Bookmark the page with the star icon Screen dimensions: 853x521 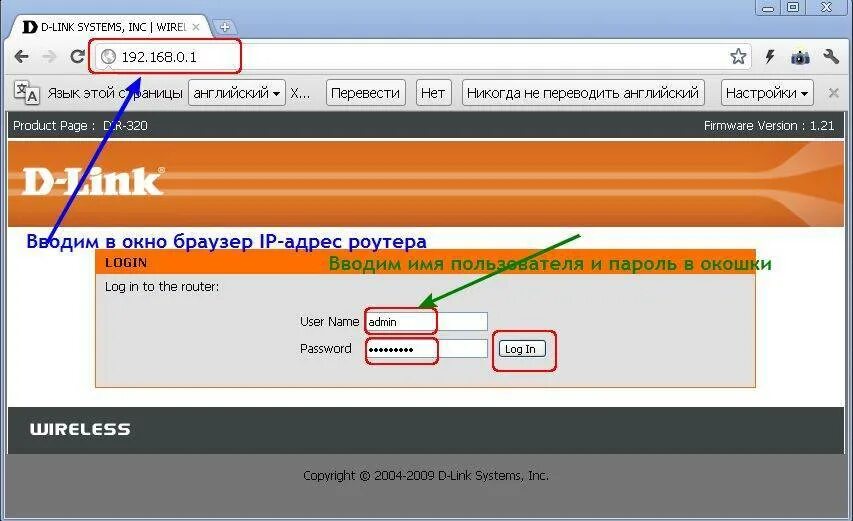[738, 56]
